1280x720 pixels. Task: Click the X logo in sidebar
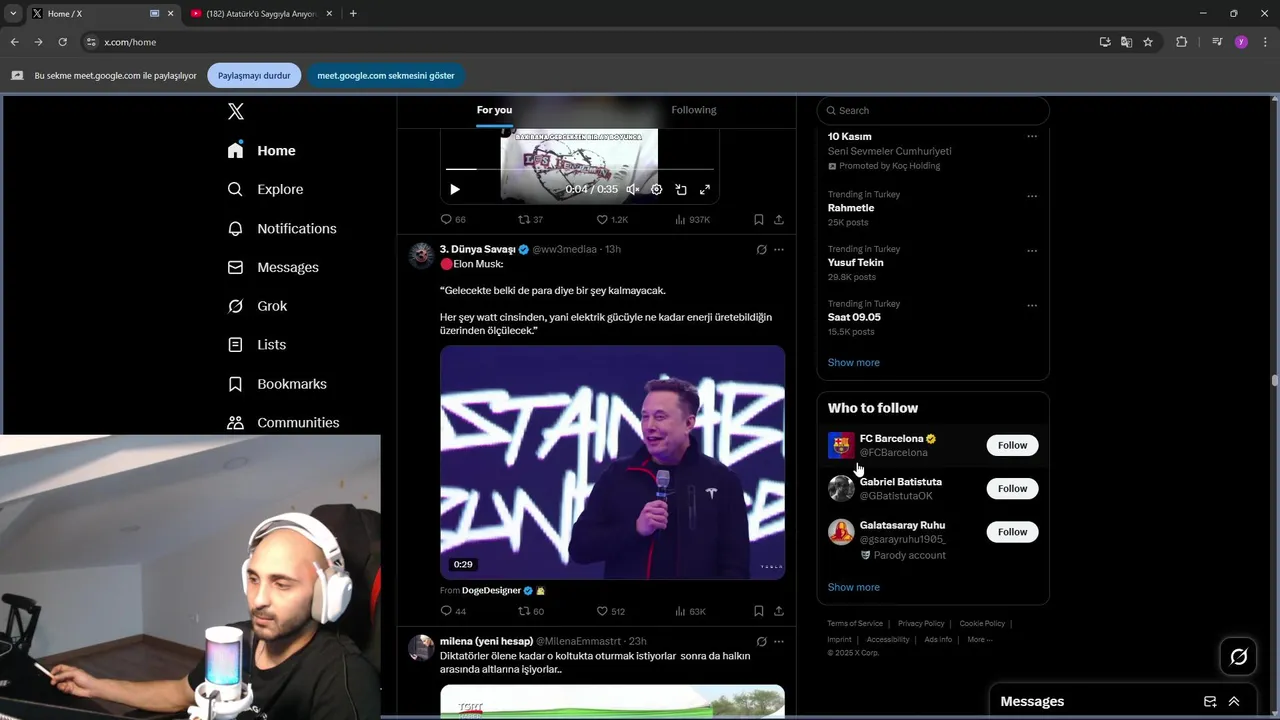(x=236, y=111)
